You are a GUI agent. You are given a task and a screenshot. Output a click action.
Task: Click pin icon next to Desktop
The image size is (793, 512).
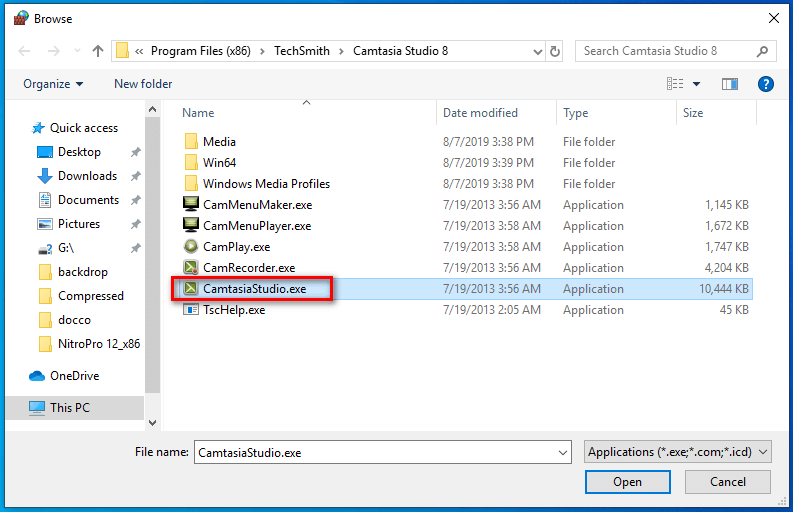pyautogui.click(x=135, y=152)
